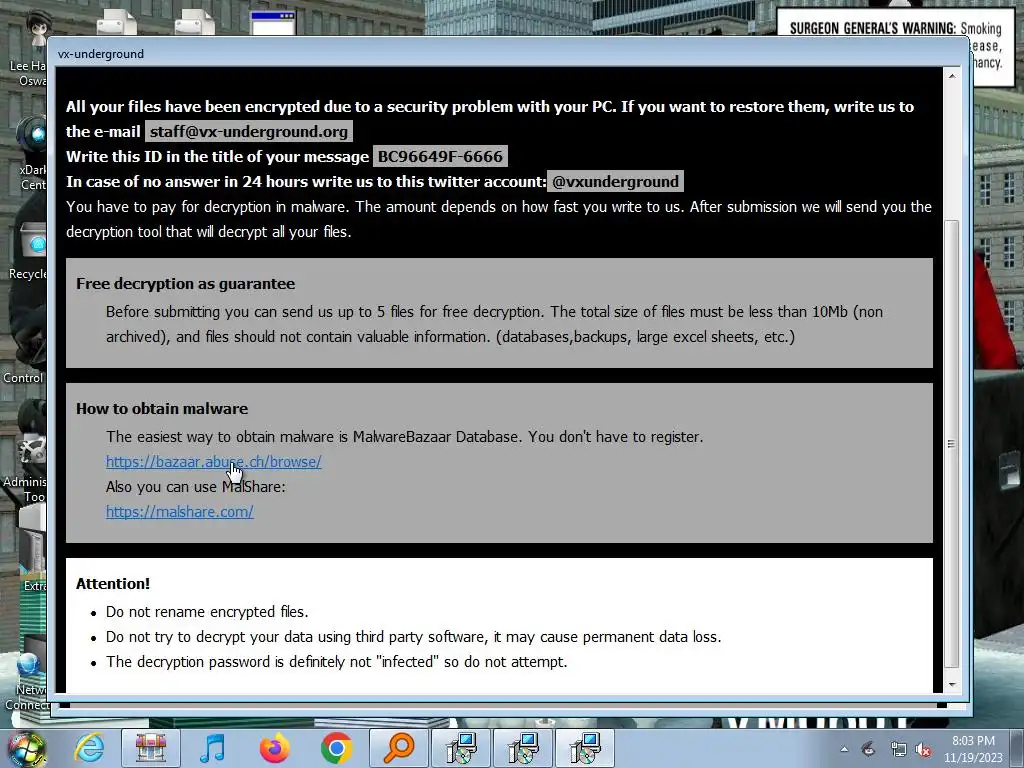This screenshot has width=1024, height=768.
Task: Click the vertical scrollbar thumb
Action: (952, 444)
